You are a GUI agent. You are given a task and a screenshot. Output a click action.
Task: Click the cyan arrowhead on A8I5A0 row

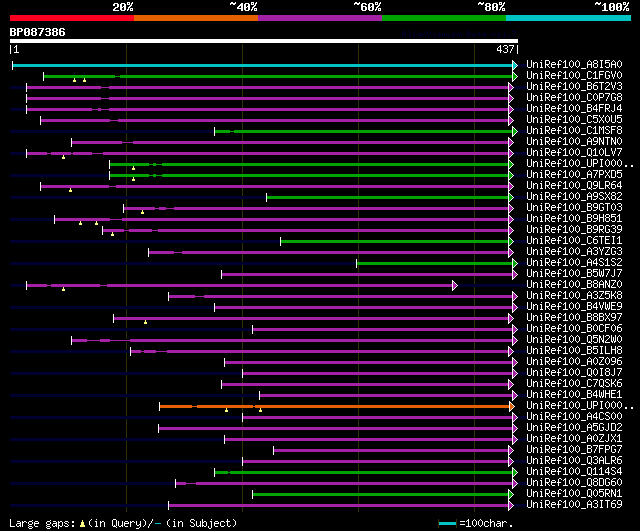pyautogui.click(x=515, y=65)
